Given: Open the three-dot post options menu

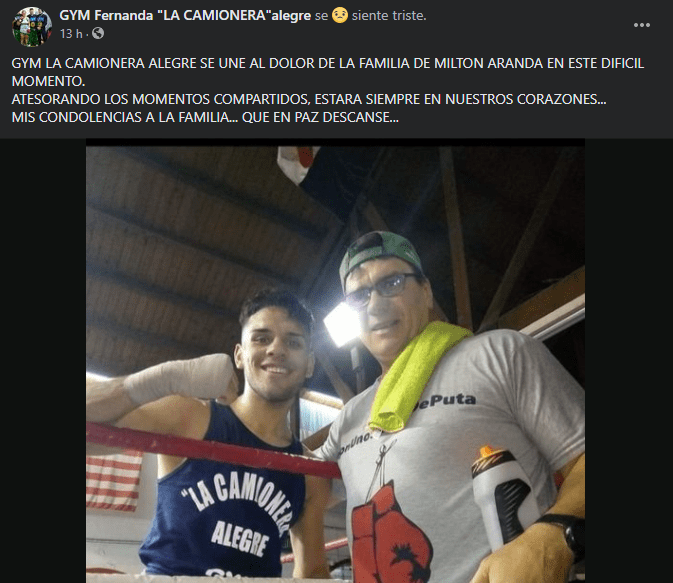Looking at the screenshot, I should (x=642, y=25).
